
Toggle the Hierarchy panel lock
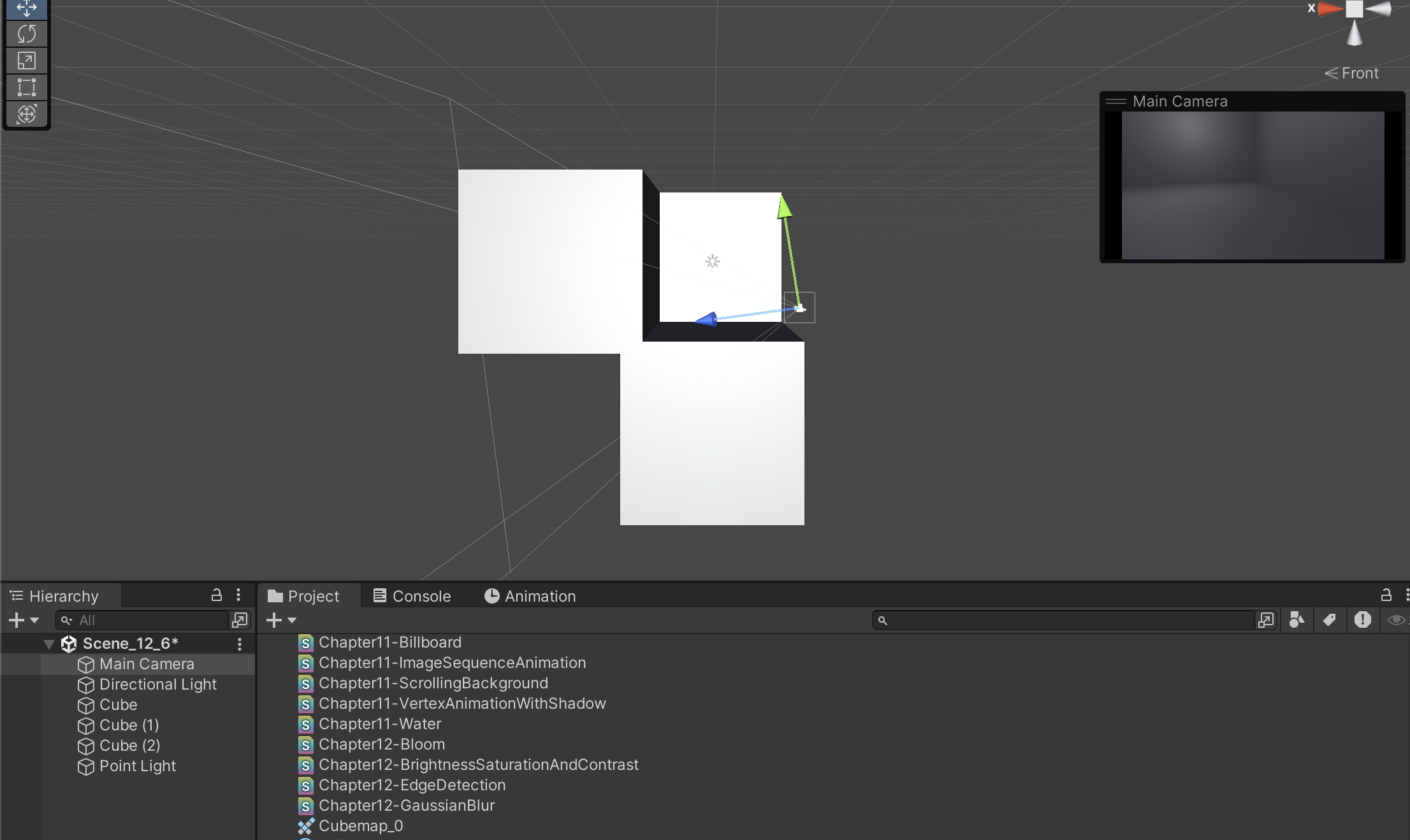[x=217, y=595]
